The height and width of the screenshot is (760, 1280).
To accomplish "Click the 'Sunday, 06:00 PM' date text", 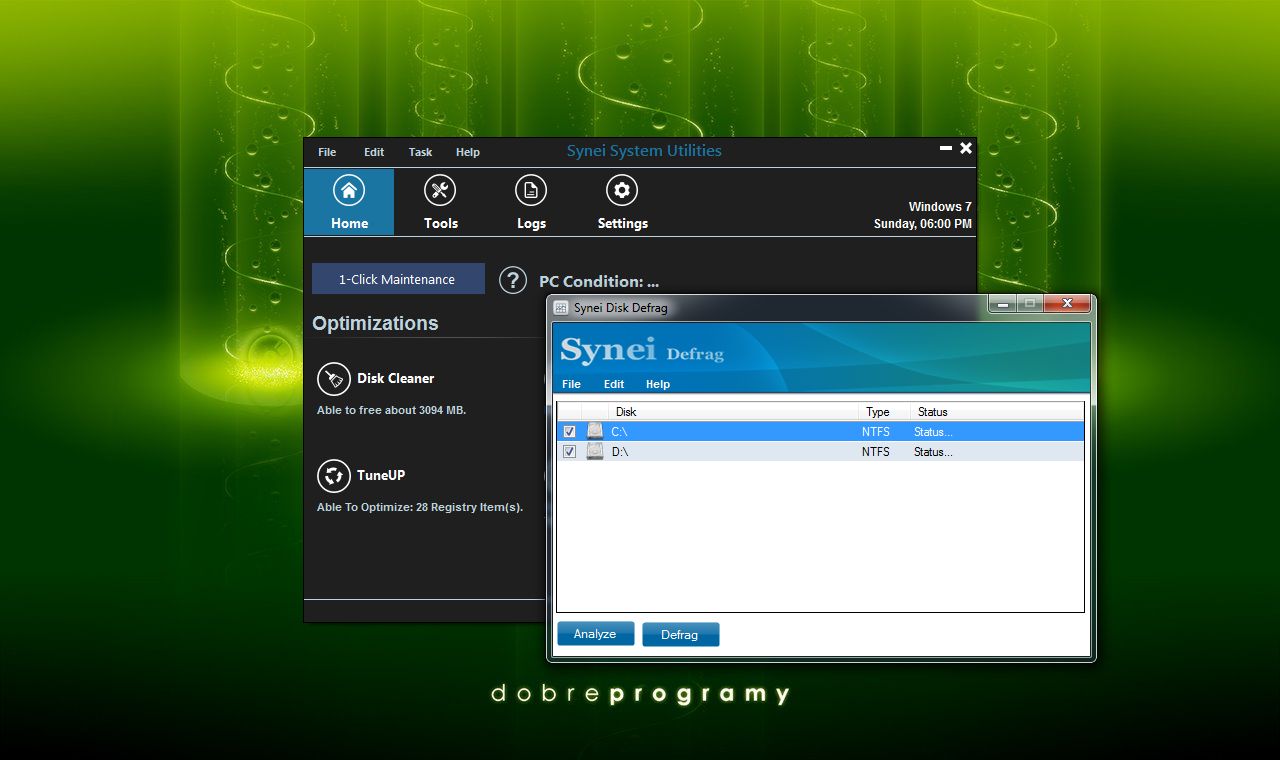I will pos(922,224).
